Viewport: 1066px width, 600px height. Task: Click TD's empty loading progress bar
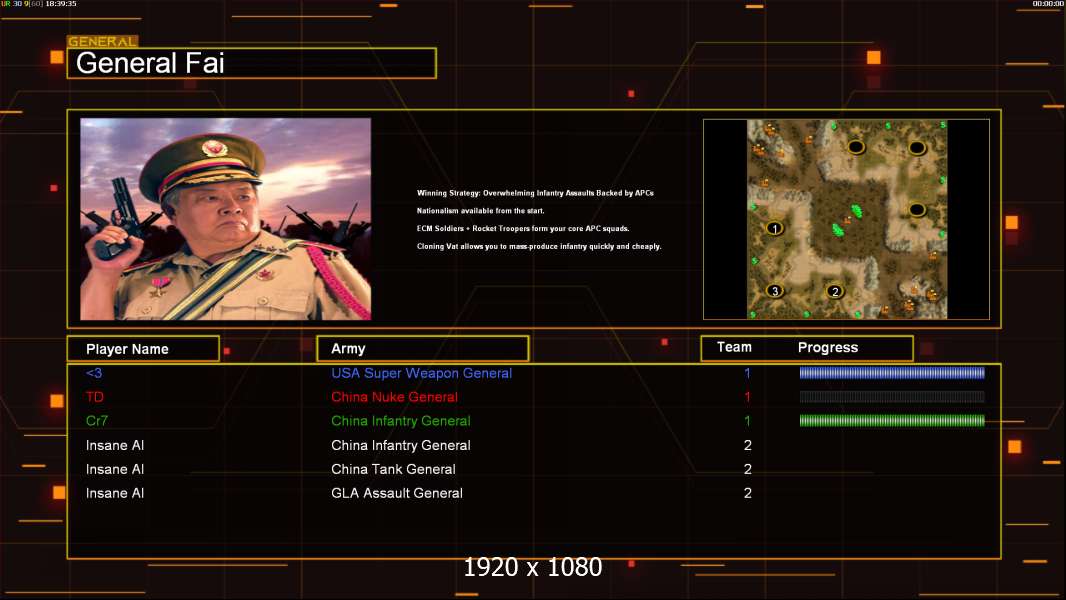891,397
